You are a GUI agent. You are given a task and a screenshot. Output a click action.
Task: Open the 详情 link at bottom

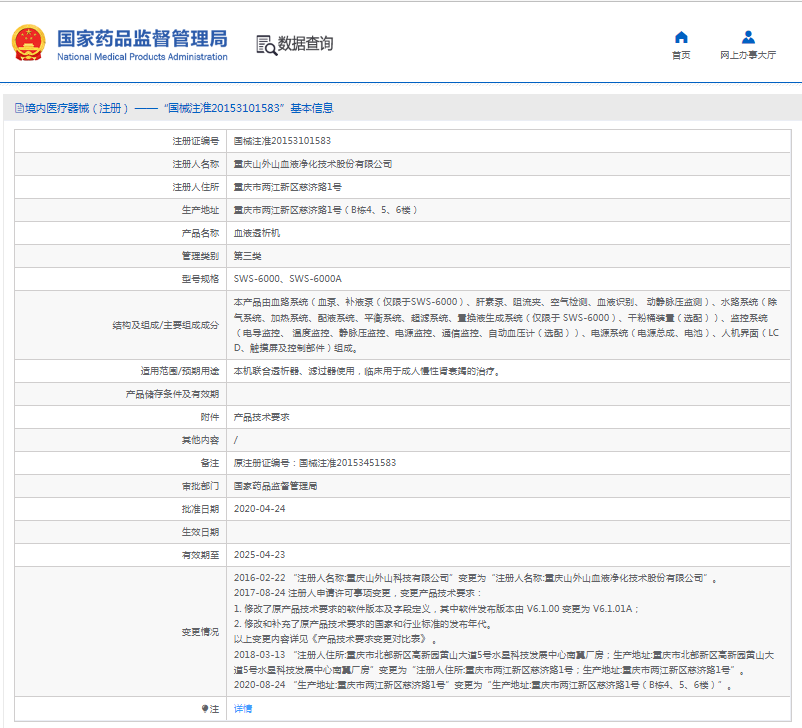point(243,708)
